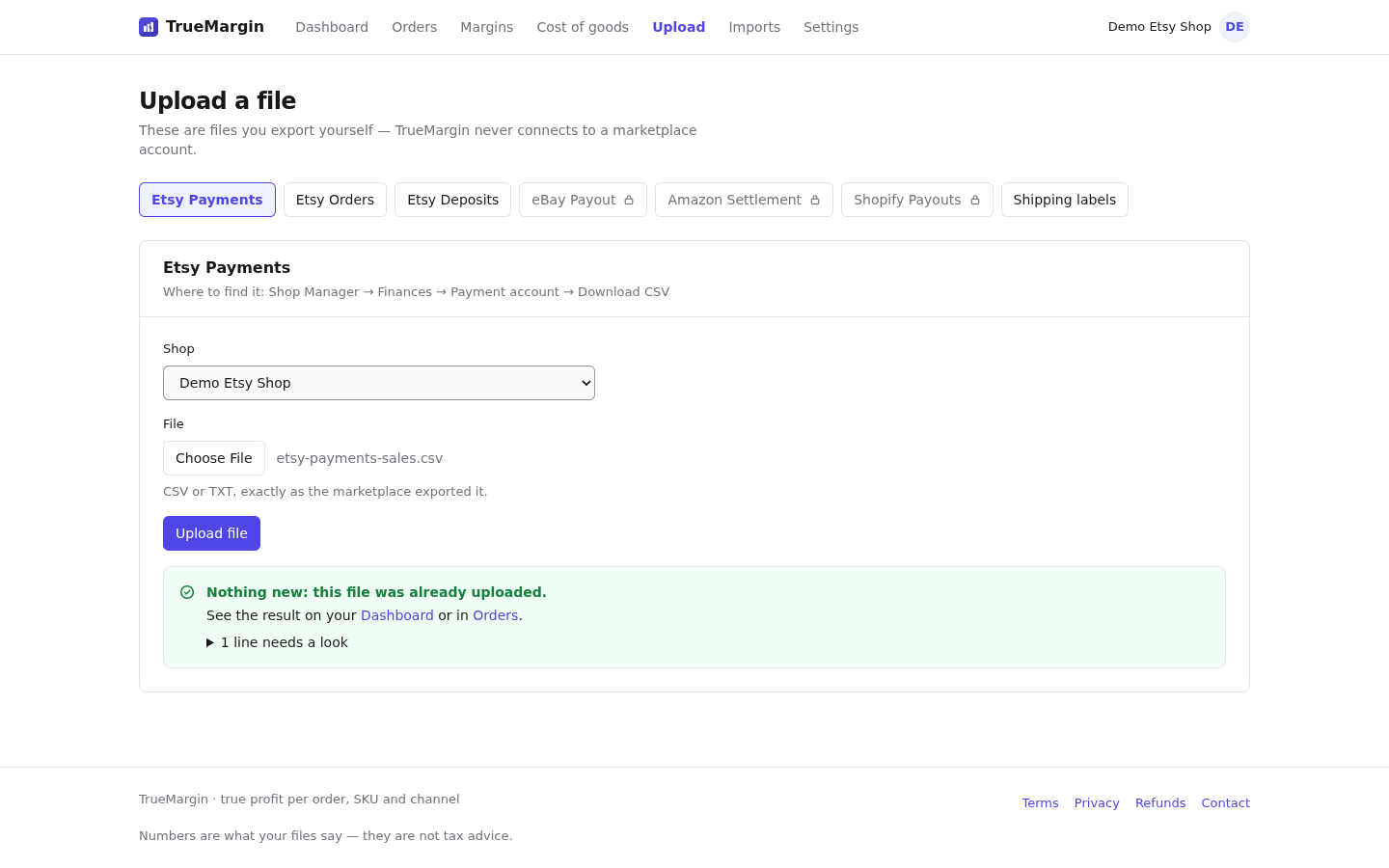Screen dimensions: 1389x868
Task: Click the TrueMargin bar chart logo icon
Action: tap(149, 27)
